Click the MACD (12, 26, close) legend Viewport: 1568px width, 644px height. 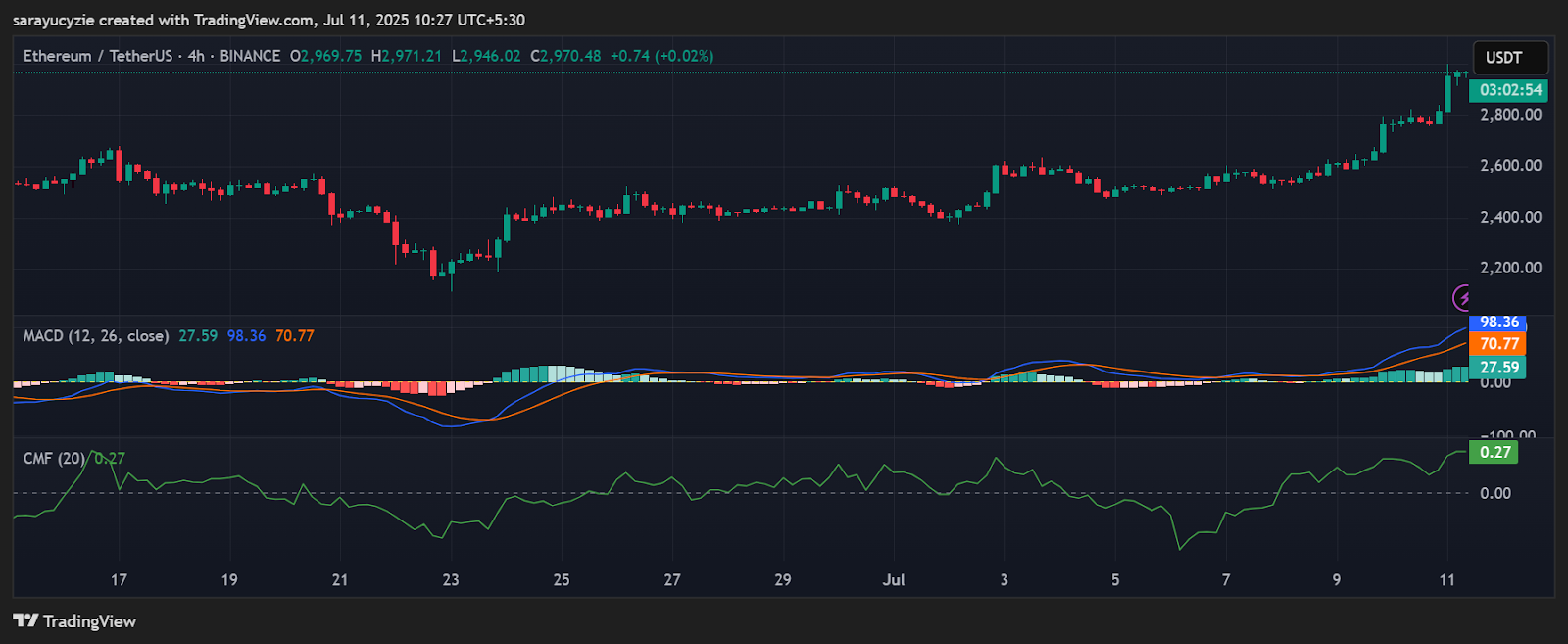[96, 335]
